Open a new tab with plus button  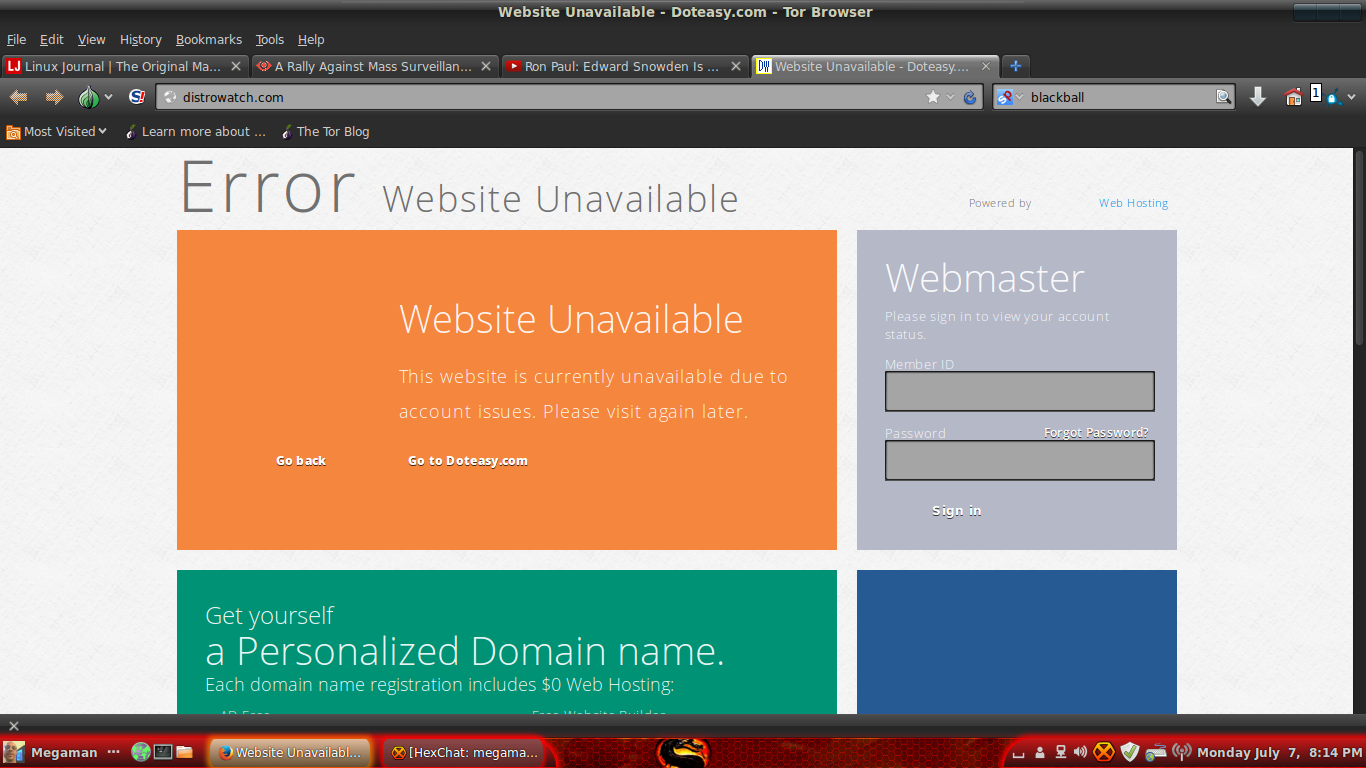[x=1015, y=66]
